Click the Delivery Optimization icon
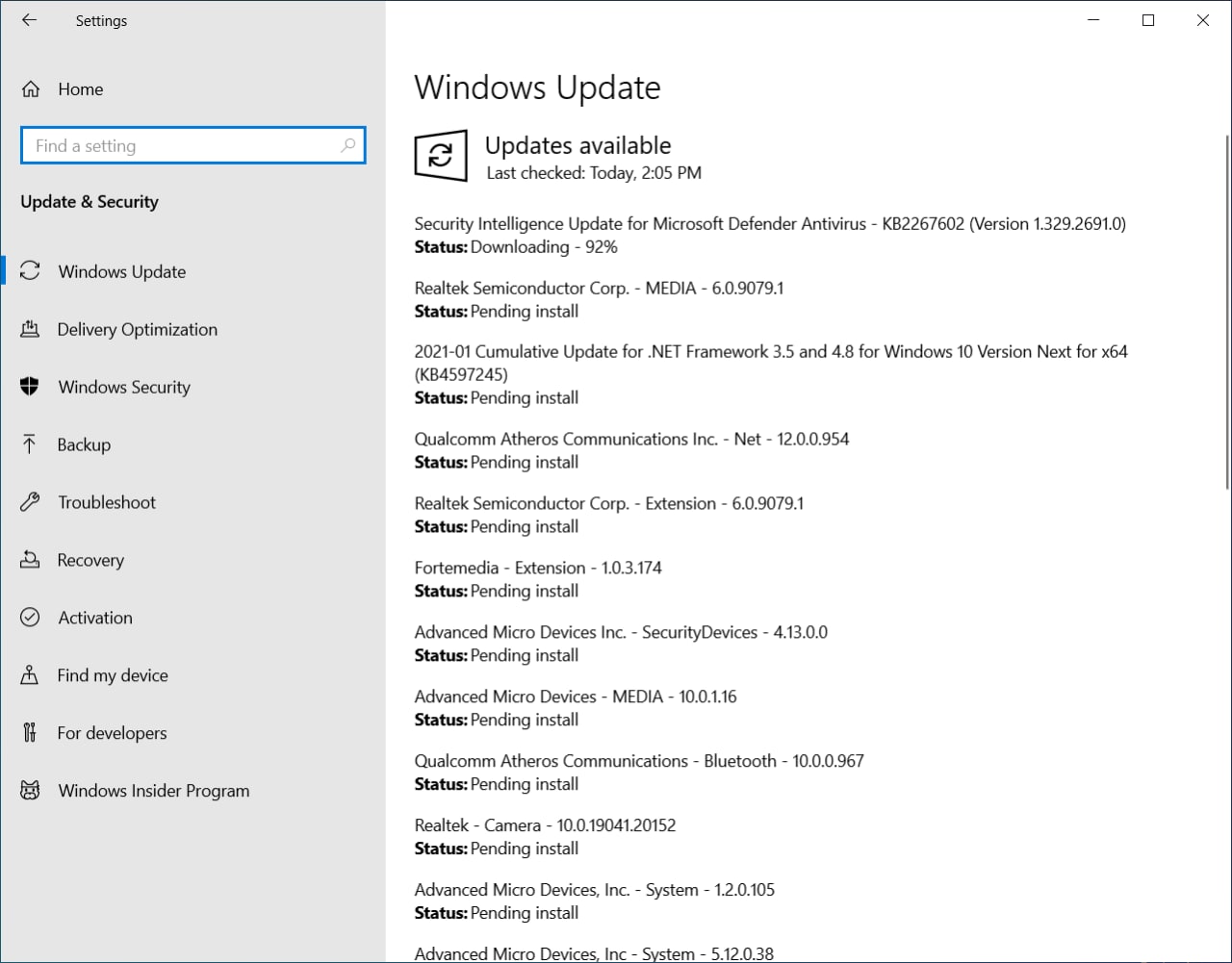This screenshot has width=1232, height=963. 31,329
